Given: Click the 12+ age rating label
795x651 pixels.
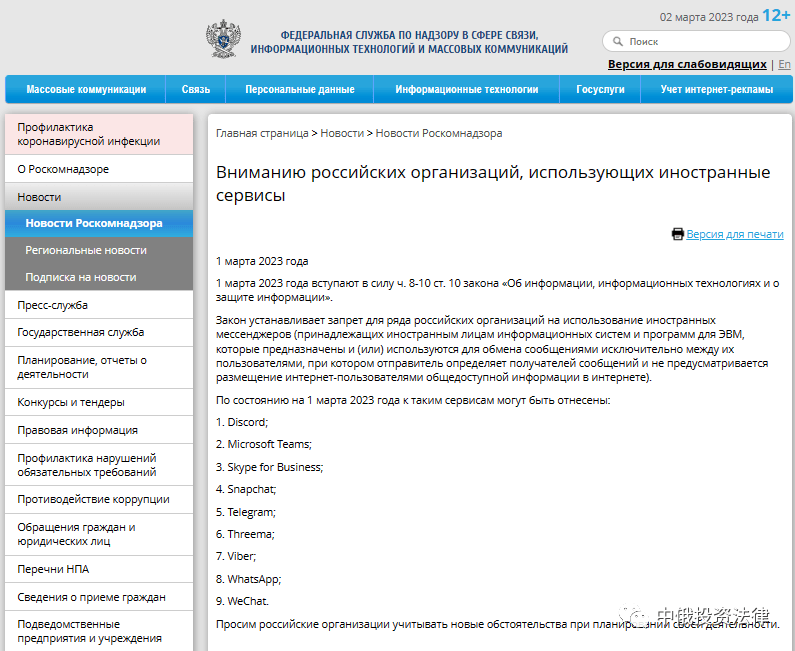Looking at the screenshot, I should (776, 15).
